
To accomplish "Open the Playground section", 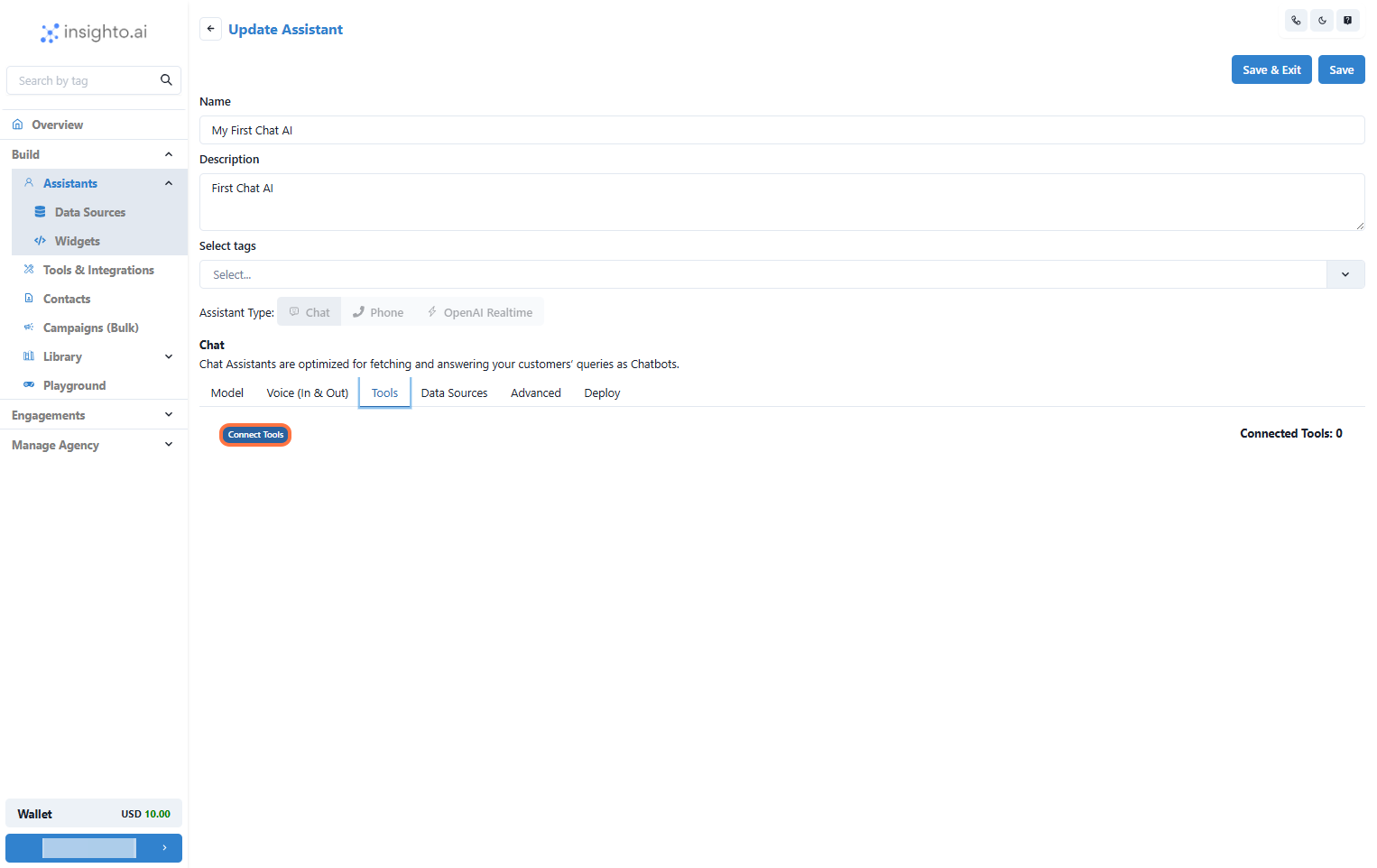I will [73, 385].
